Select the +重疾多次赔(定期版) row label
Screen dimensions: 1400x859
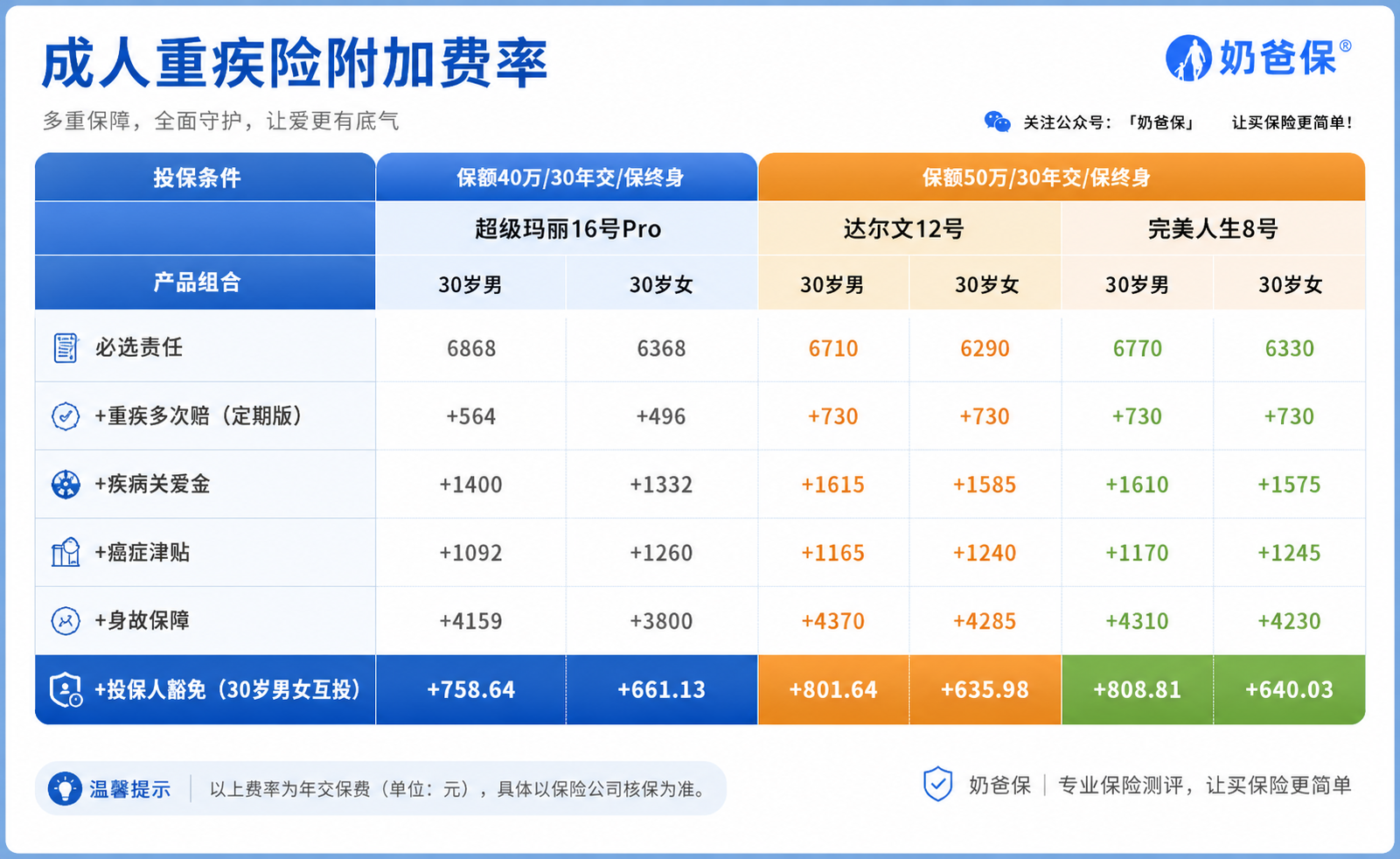click(199, 416)
